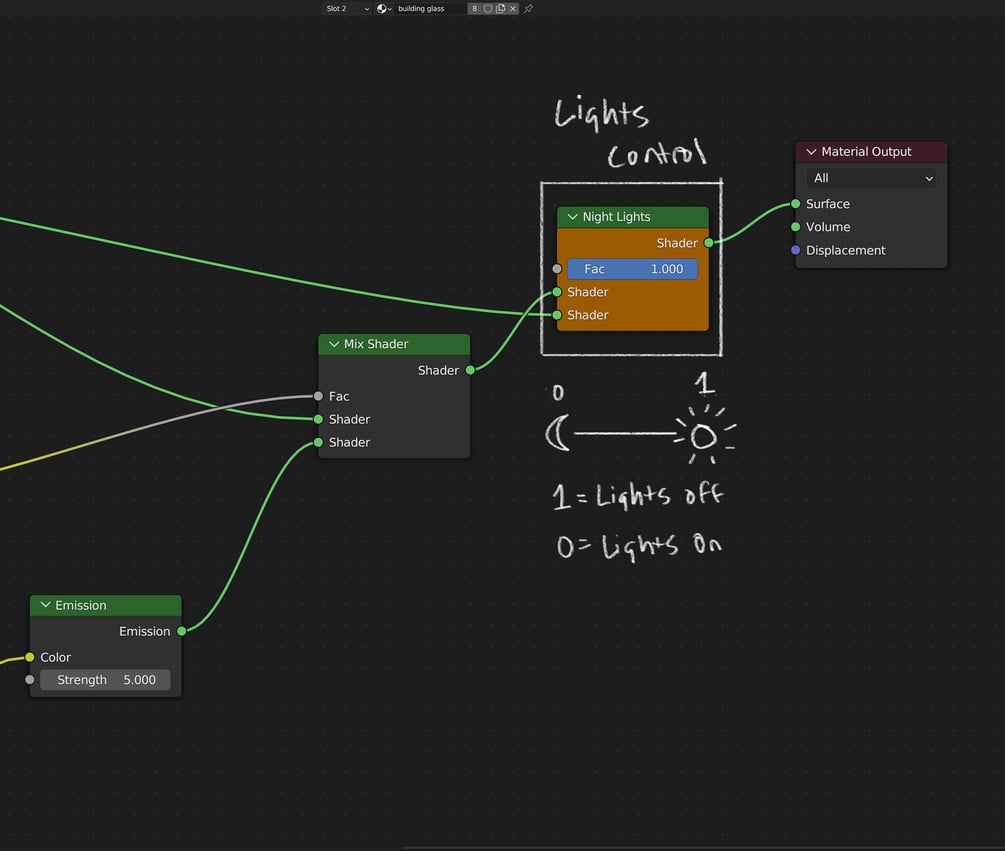Collapse the Night Lights node
The height and width of the screenshot is (851, 1005).
coord(572,217)
